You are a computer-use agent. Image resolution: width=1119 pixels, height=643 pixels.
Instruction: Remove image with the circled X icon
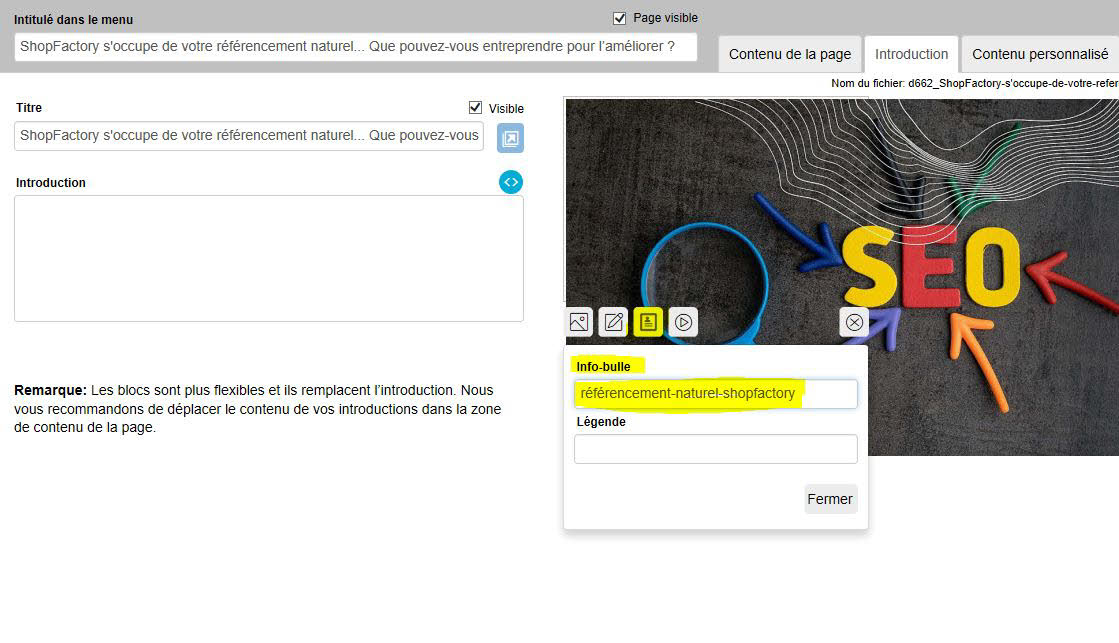point(854,322)
